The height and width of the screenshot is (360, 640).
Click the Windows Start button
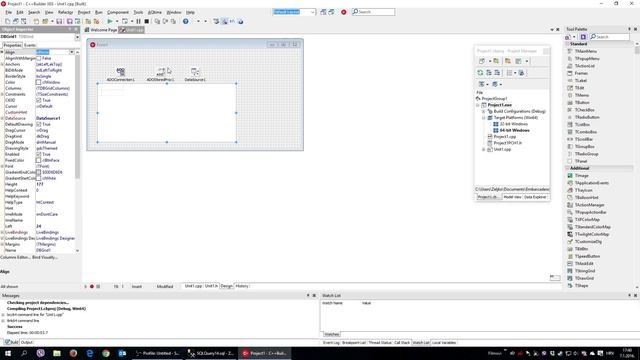(x=8, y=353)
